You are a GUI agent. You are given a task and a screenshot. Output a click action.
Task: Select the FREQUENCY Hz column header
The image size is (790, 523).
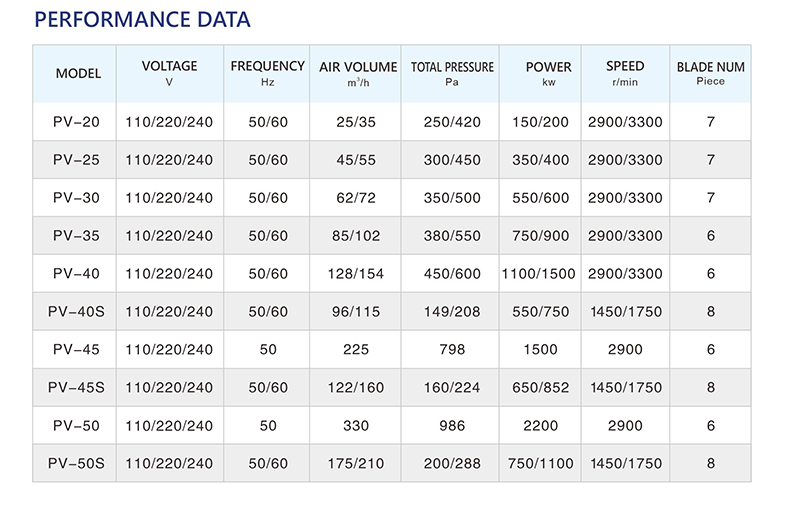tap(267, 72)
